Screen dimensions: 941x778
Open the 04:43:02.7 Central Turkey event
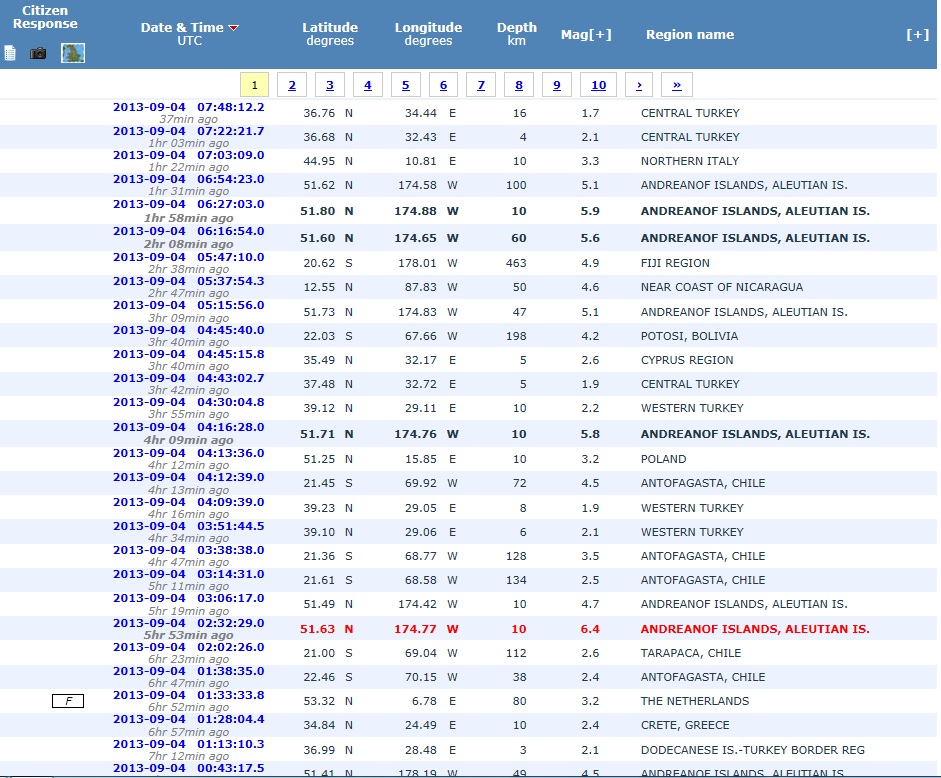[x=188, y=378]
